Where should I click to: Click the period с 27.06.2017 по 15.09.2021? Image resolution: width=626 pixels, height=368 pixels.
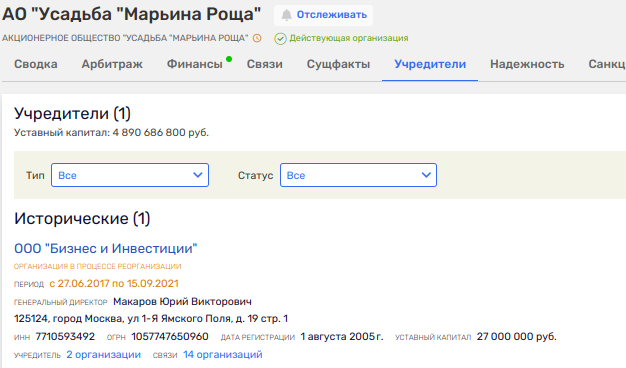[114, 284]
